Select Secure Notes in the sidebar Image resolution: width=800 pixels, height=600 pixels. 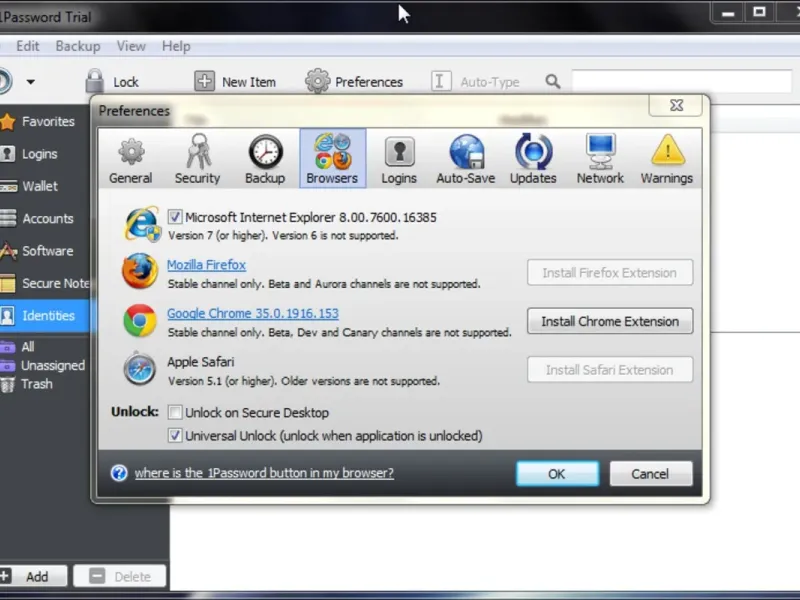coord(45,283)
